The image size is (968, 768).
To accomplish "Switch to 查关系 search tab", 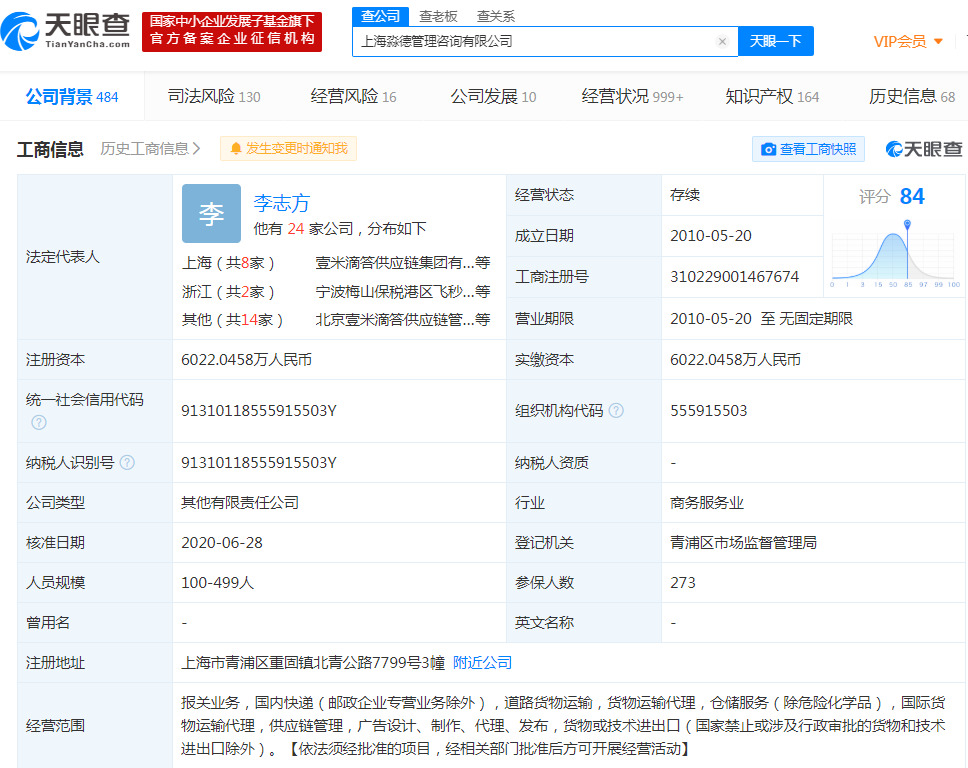I will click(496, 16).
